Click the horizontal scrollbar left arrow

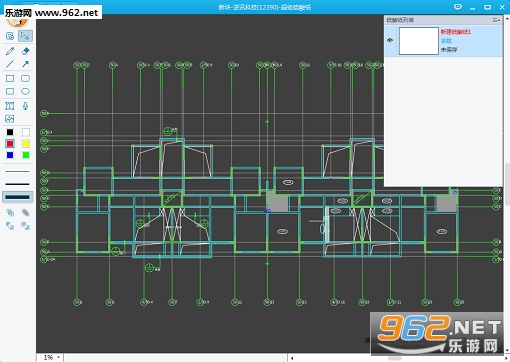pos(292,358)
